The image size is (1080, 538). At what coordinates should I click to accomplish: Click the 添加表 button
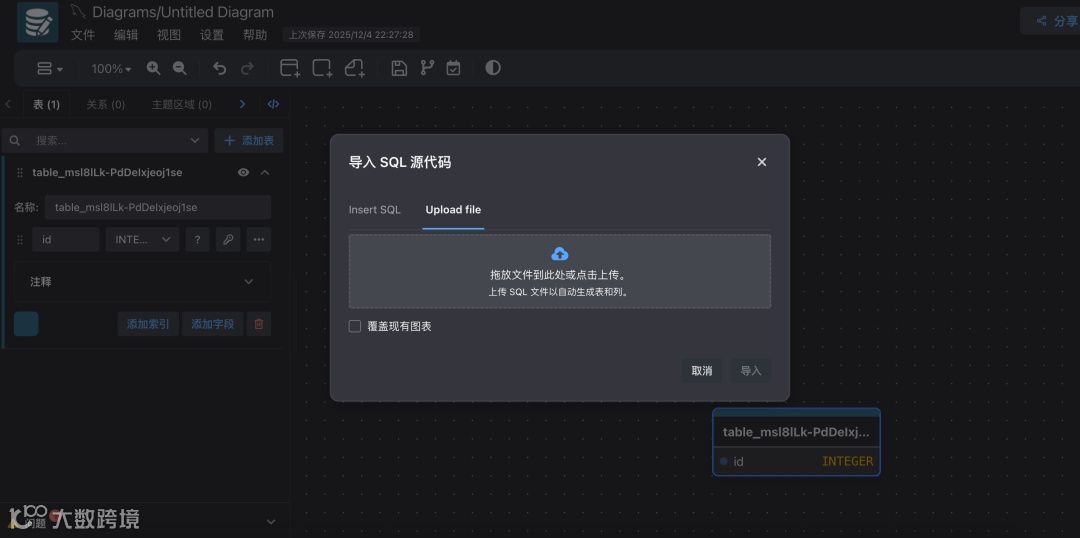tap(249, 141)
